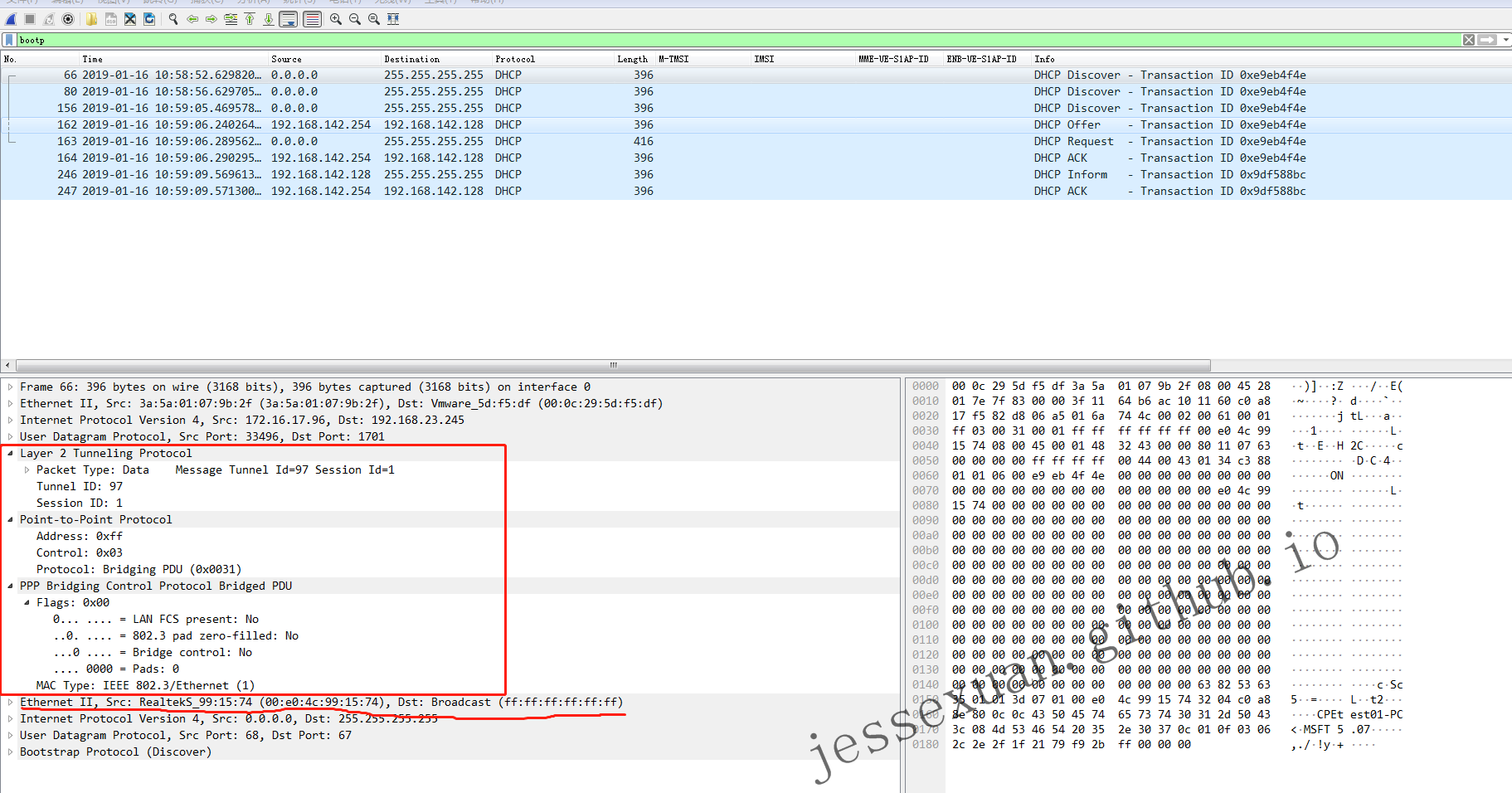Select the Tunnel ID: 97 field
Viewport: 1512px width, 793px height.
(x=80, y=486)
